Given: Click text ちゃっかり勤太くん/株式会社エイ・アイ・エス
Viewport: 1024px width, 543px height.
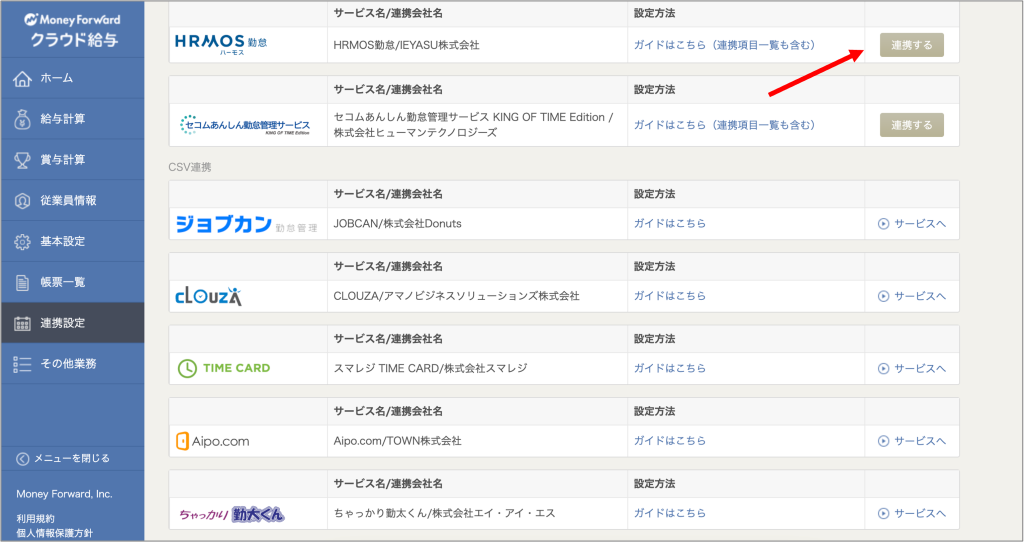Looking at the screenshot, I should click(x=444, y=514).
